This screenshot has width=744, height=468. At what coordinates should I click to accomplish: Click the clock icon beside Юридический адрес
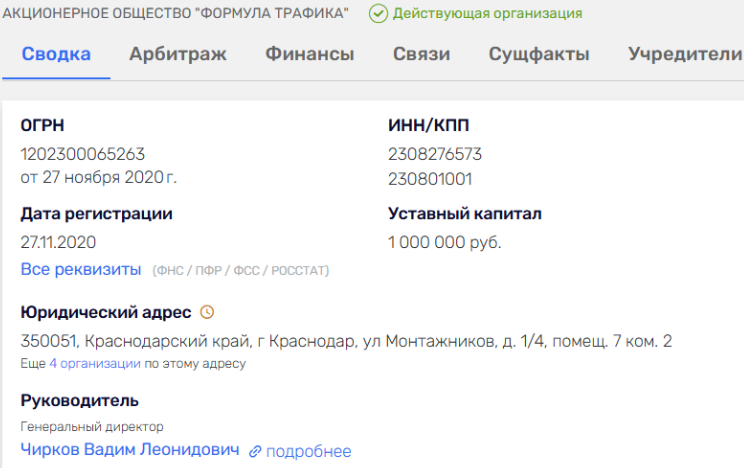pos(207,312)
